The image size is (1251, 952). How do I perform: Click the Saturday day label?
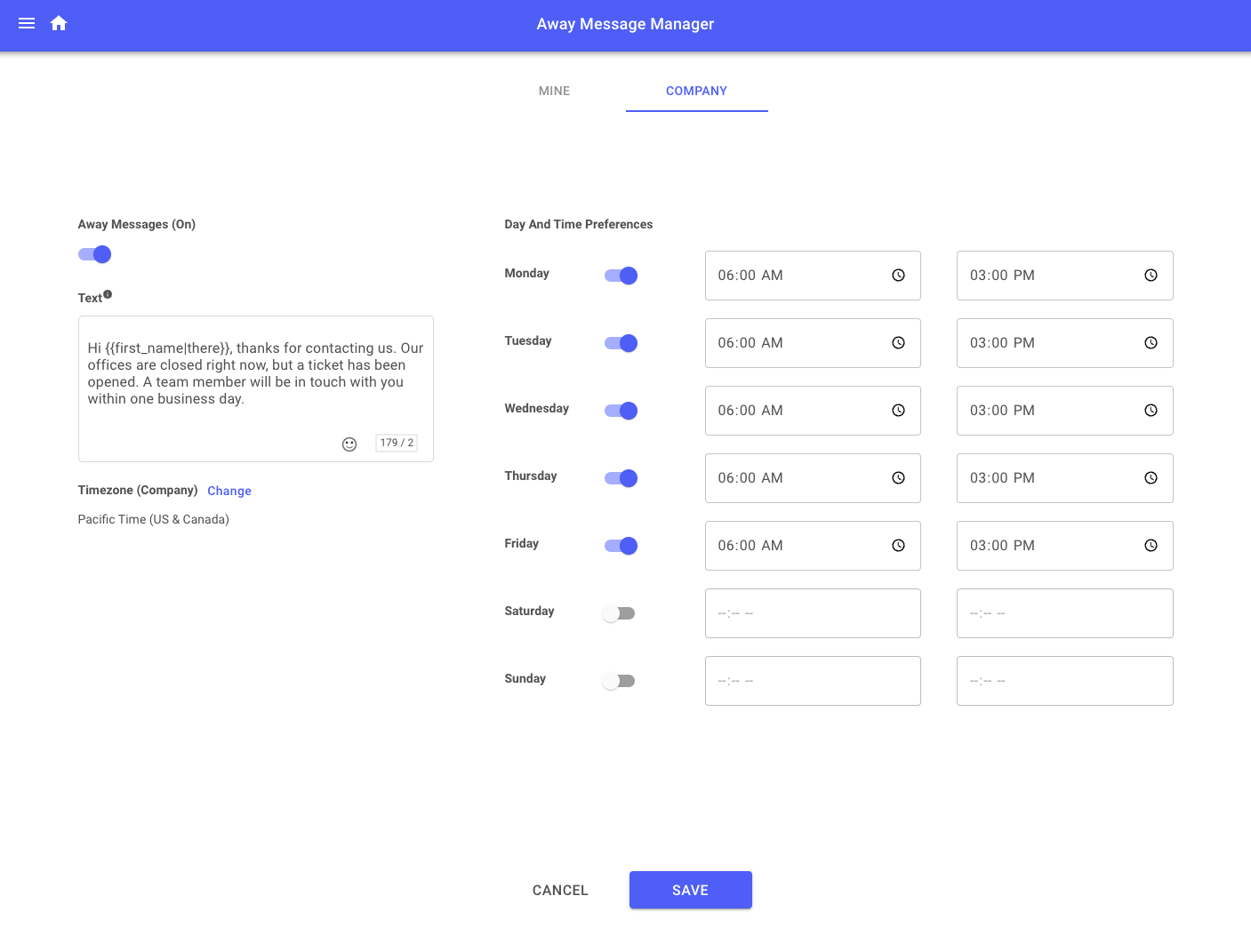pyautogui.click(x=529, y=611)
